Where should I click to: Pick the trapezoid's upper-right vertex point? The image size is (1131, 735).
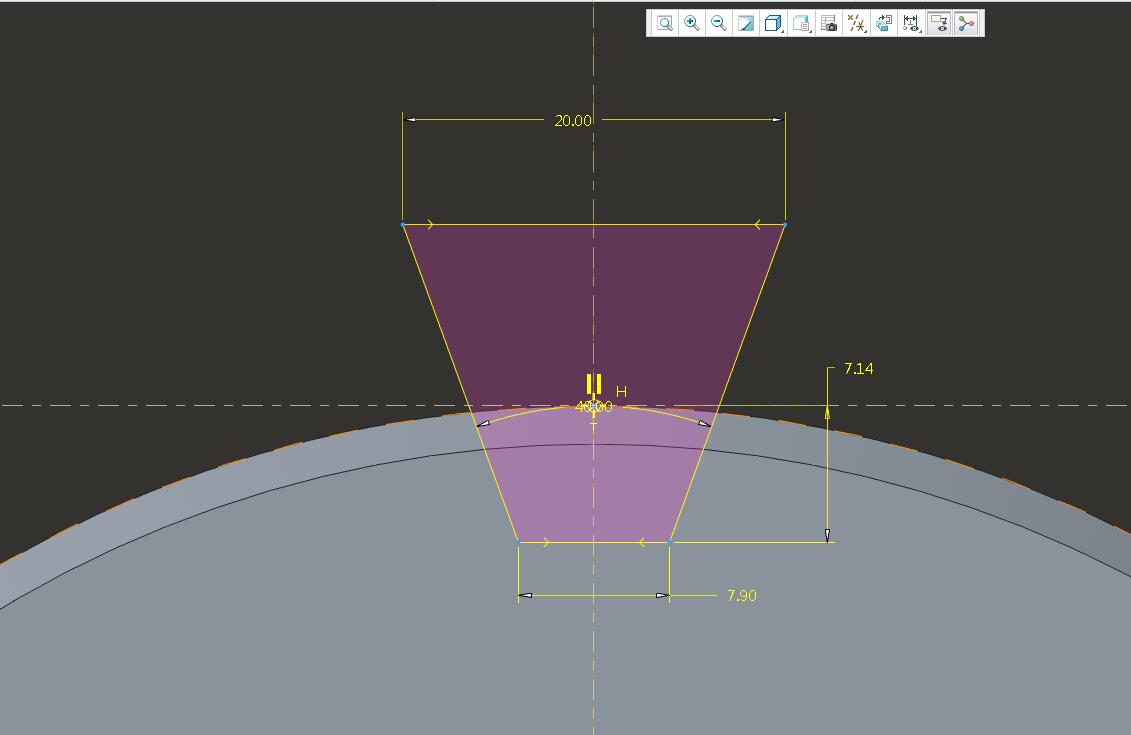pos(785,225)
